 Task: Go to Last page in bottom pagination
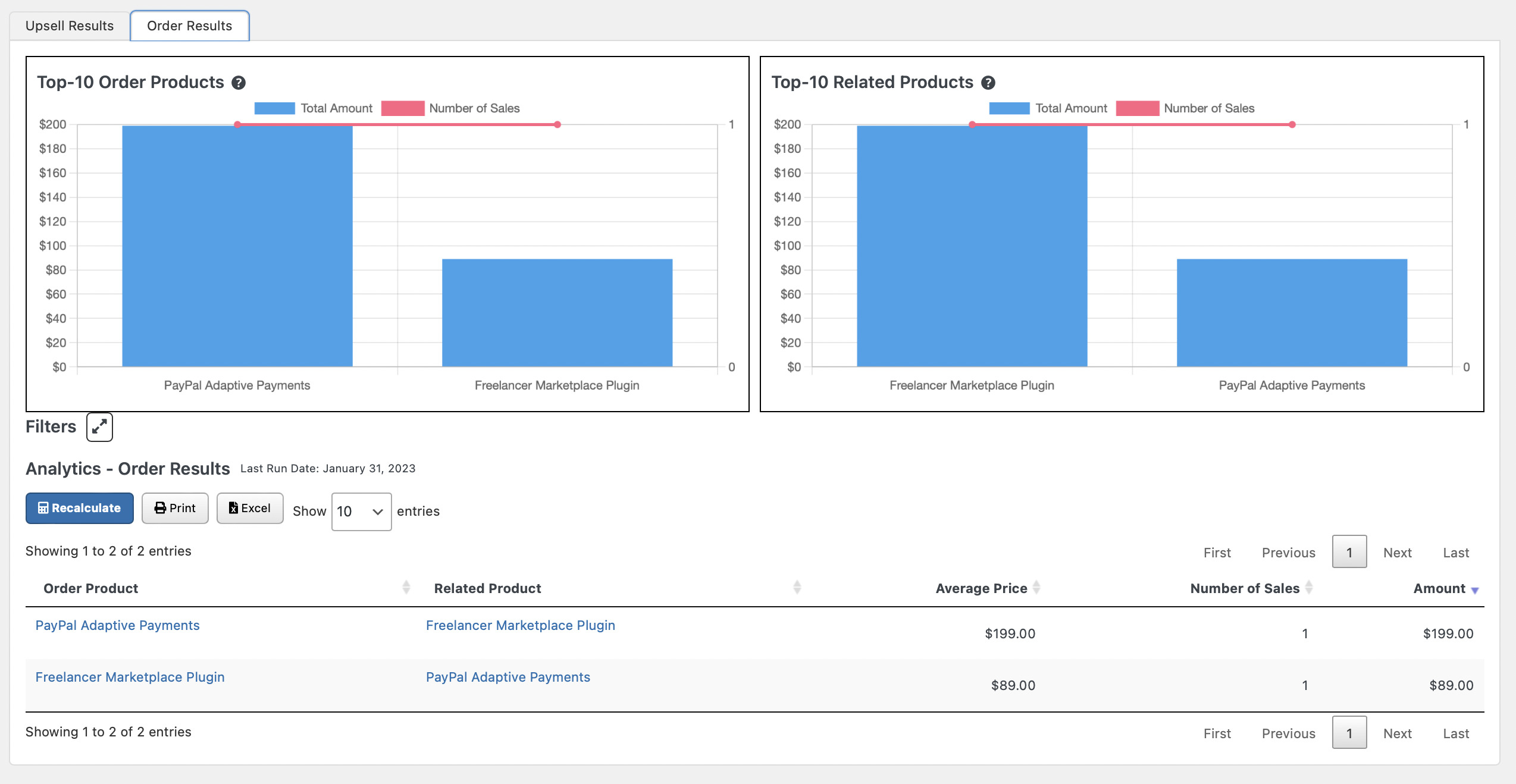click(x=1456, y=733)
